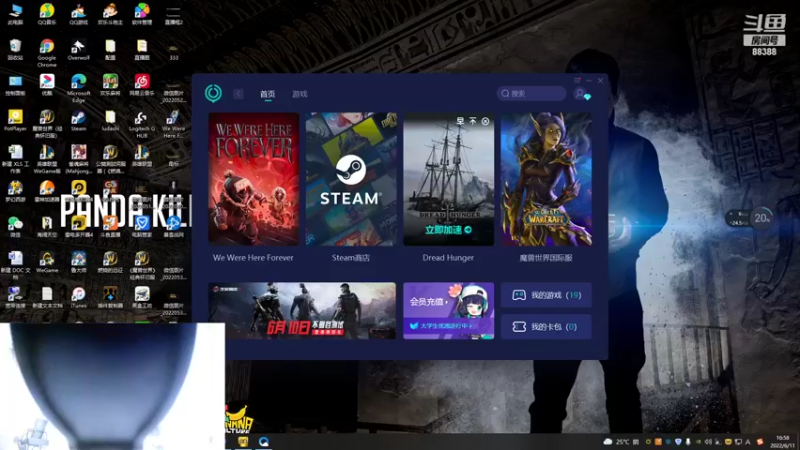This screenshot has width=800, height=450.
Task: Select the Steam desktop shortcut
Action: point(79,120)
